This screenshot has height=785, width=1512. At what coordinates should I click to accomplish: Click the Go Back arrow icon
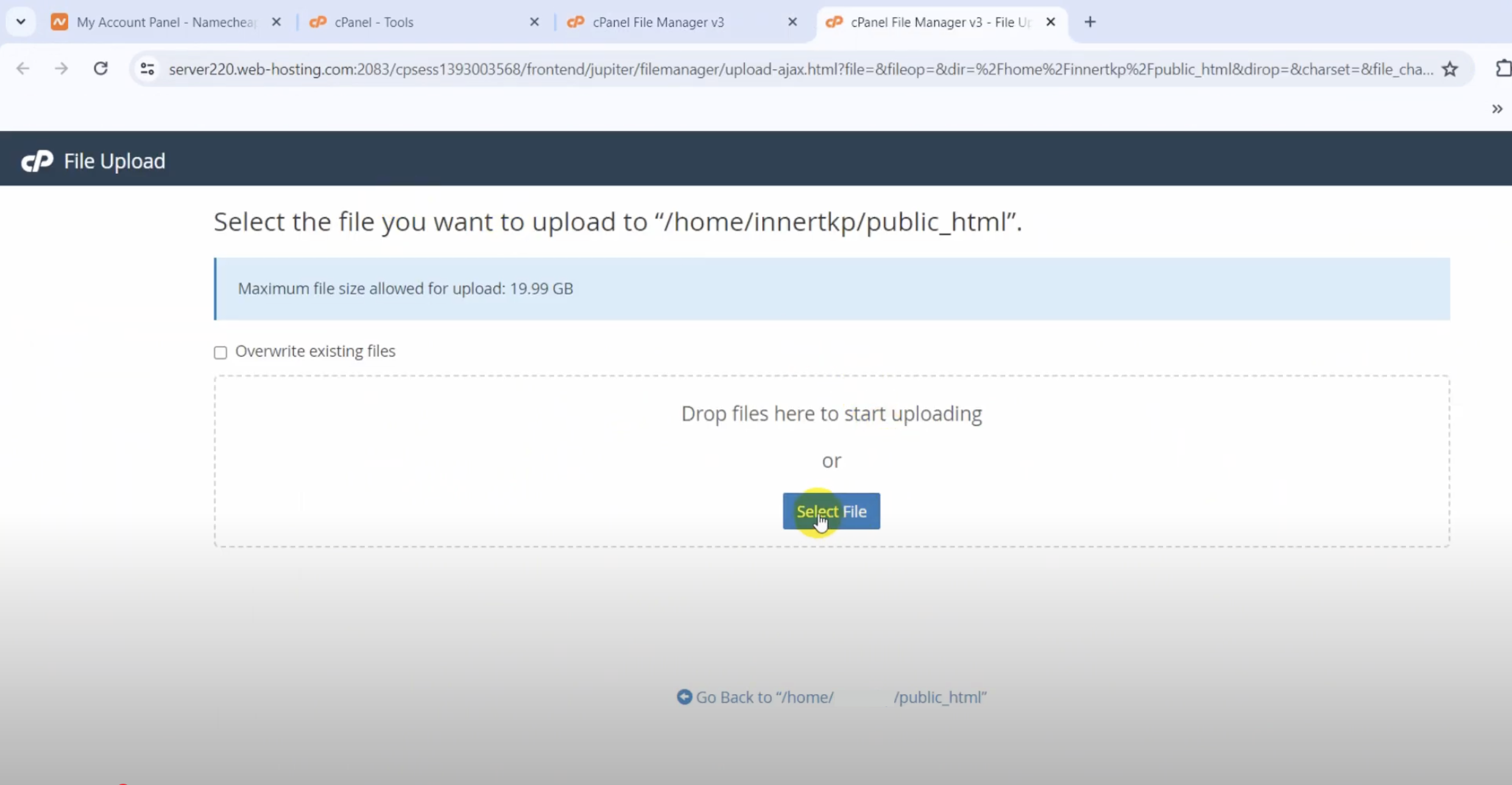pyautogui.click(x=684, y=697)
